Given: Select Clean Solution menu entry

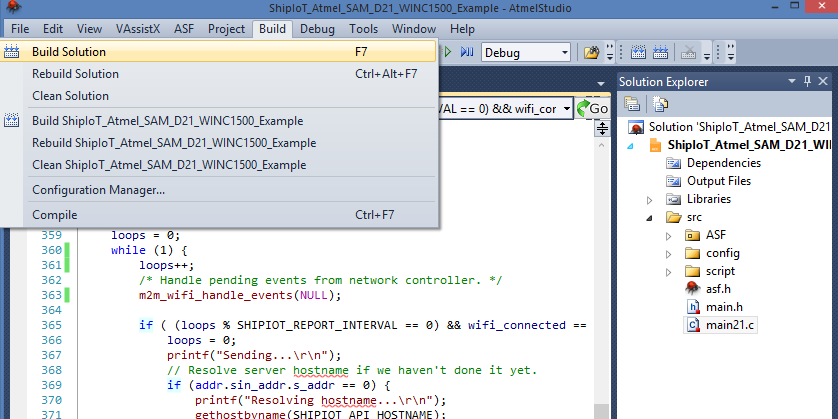Looking at the screenshot, I should 218,96.
